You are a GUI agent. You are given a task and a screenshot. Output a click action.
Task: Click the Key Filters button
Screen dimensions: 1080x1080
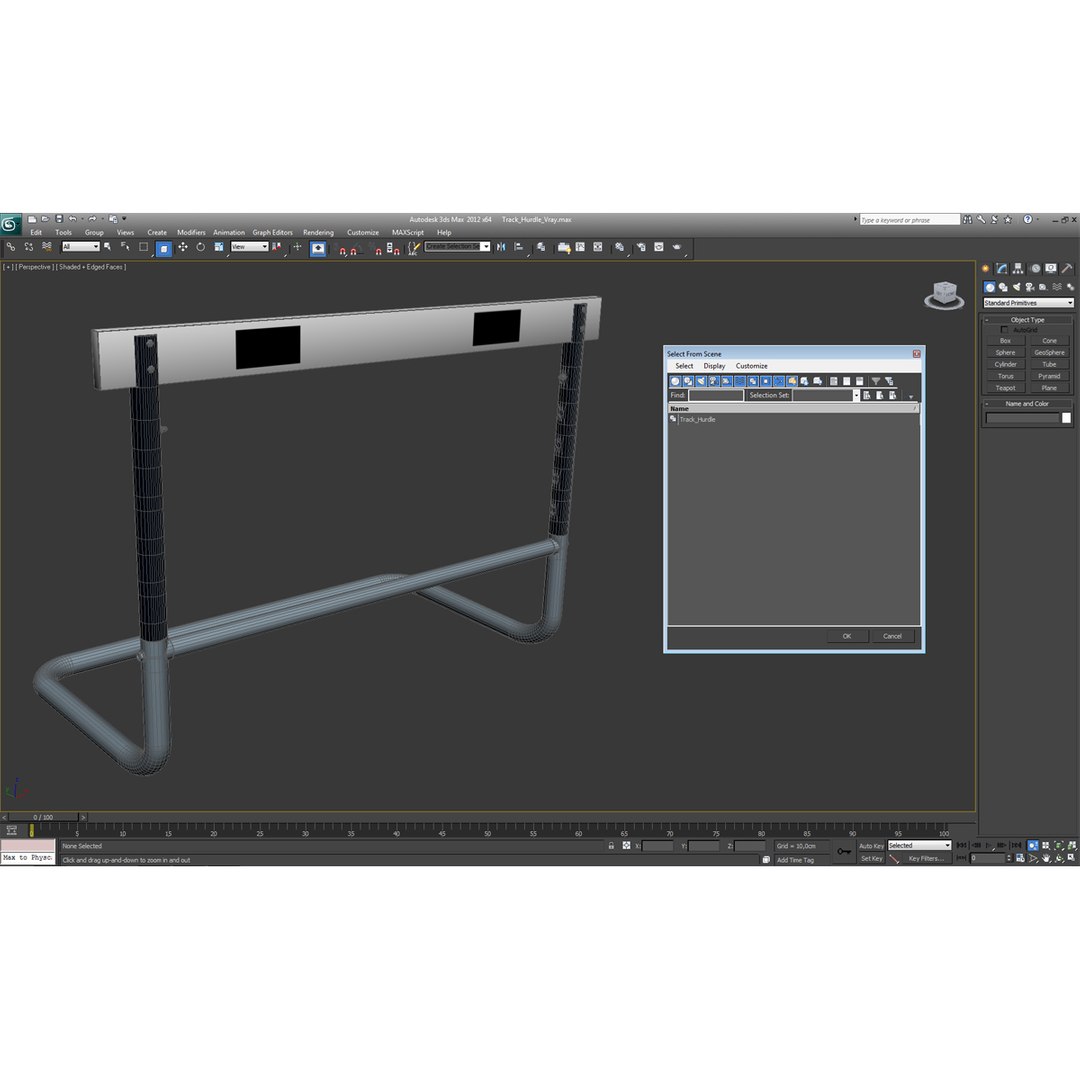click(925, 858)
